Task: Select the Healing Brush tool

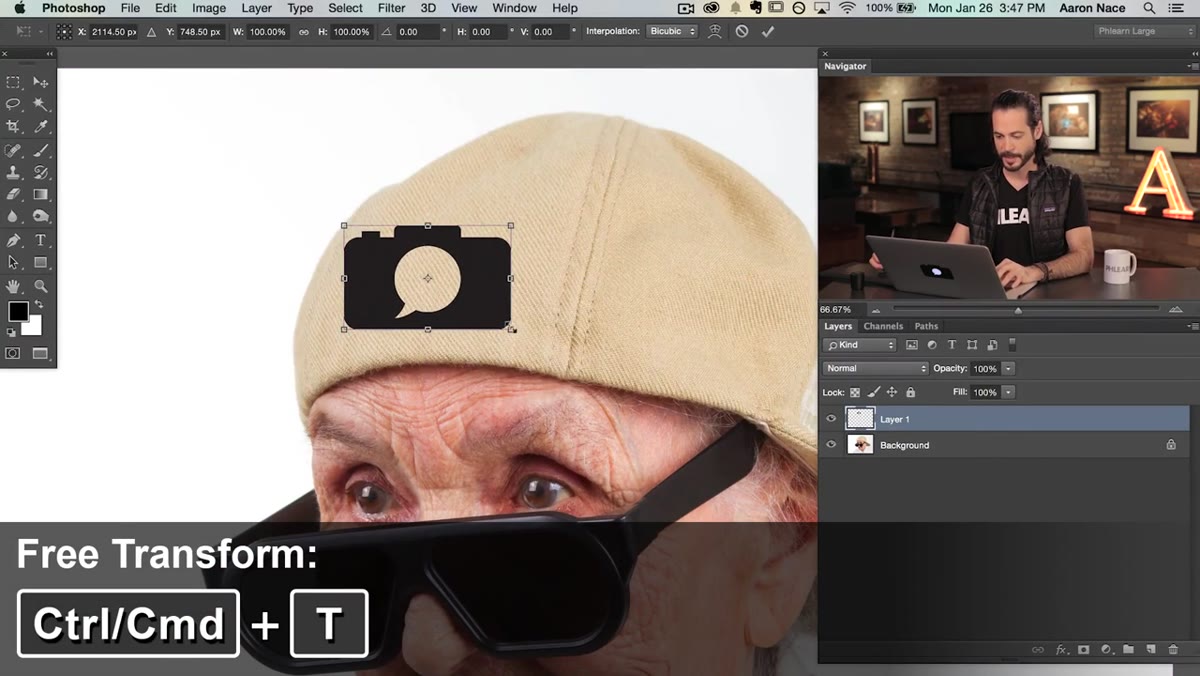Action: point(13,150)
